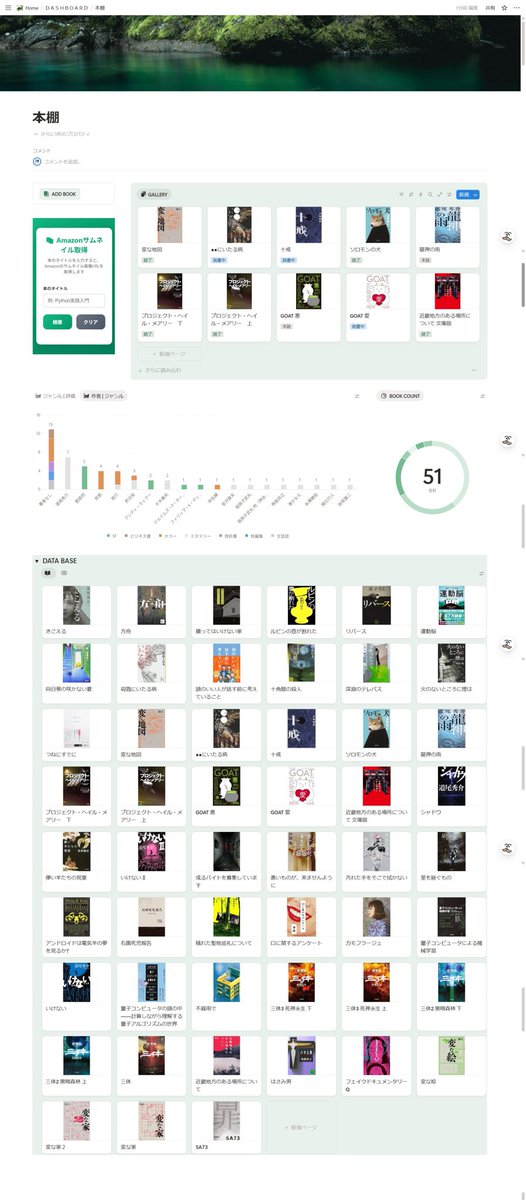Add a page via gallery 新規ページ
Screen dimensions: 526x1200
(x=170, y=354)
